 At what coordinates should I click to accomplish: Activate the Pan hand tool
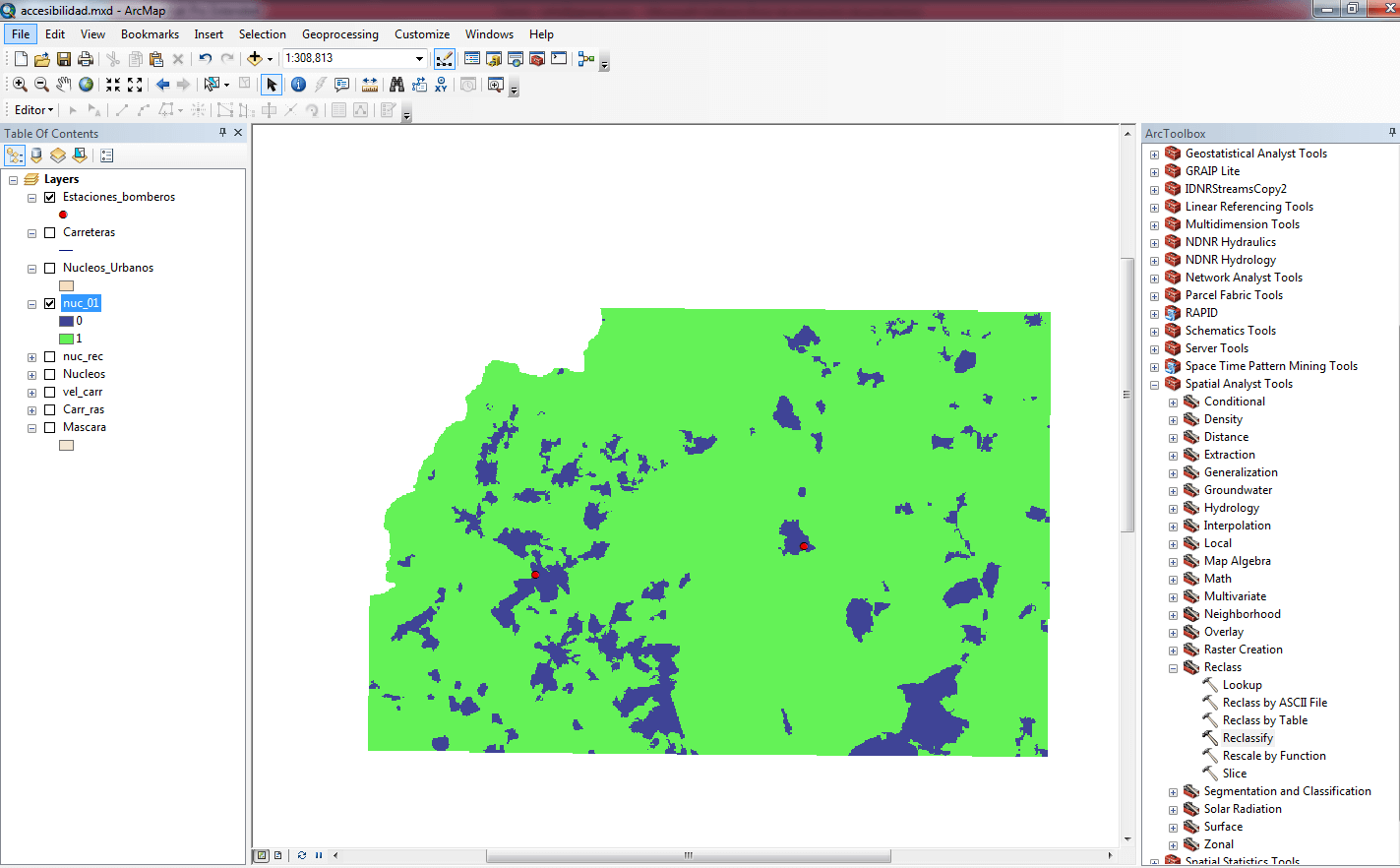coord(64,85)
